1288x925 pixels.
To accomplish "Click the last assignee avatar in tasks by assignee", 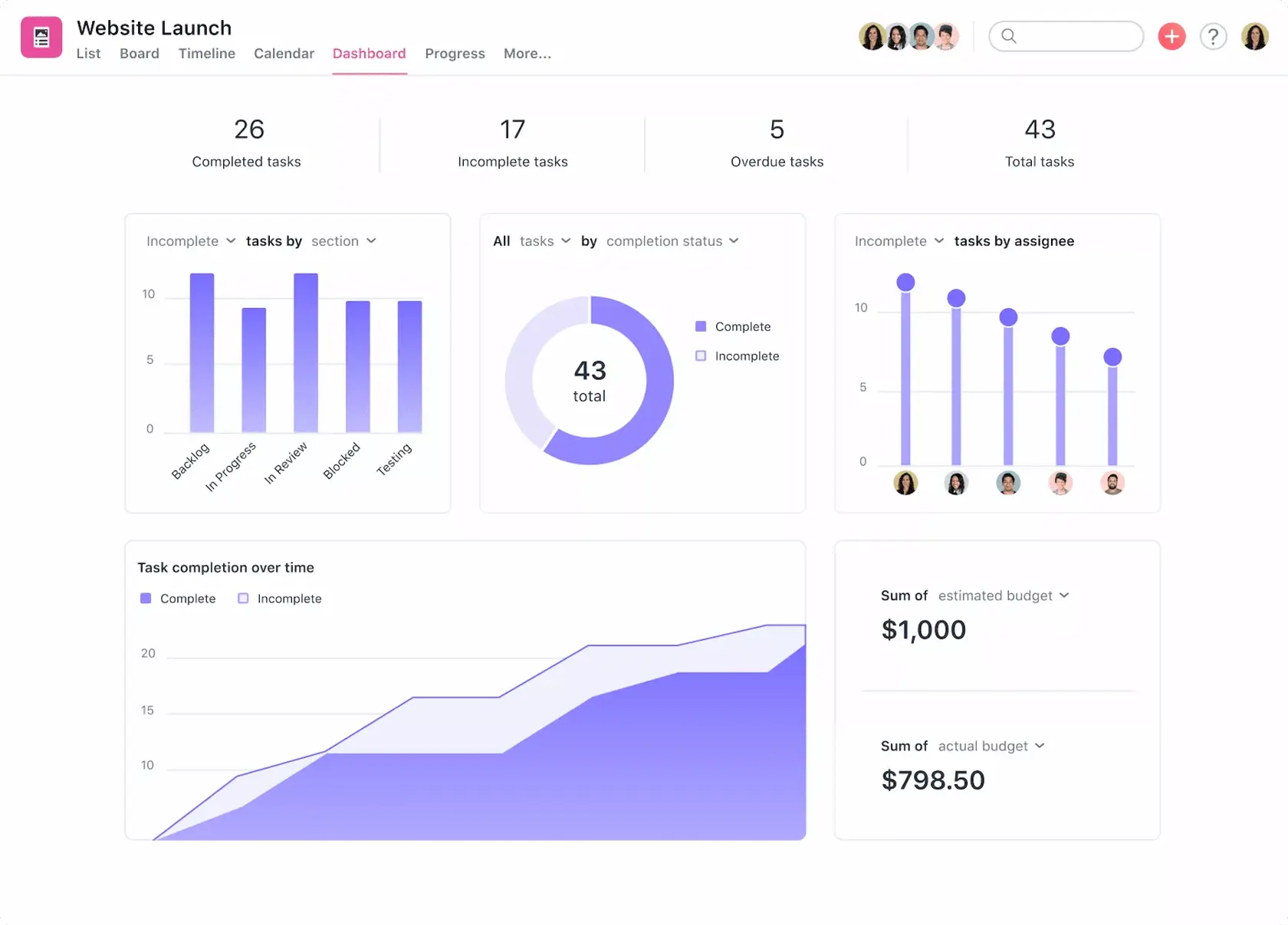I will (x=1113, y=483).
